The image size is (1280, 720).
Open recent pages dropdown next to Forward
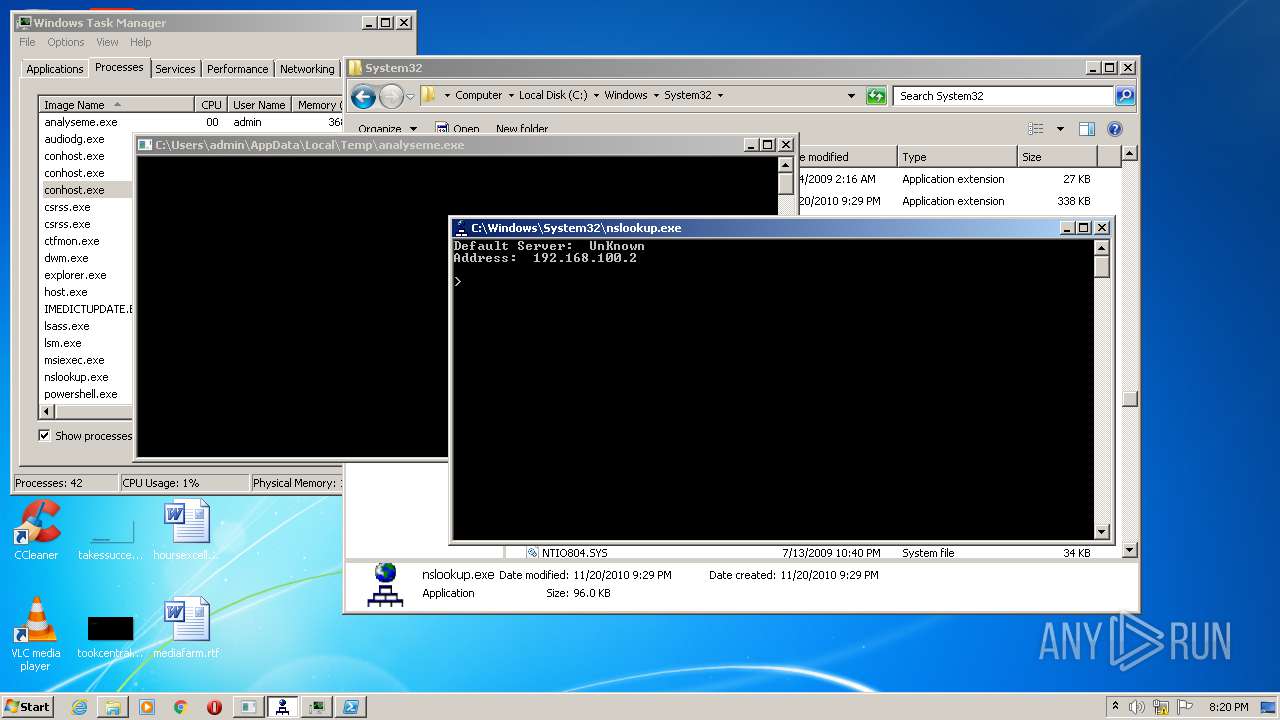coord(410,97)
